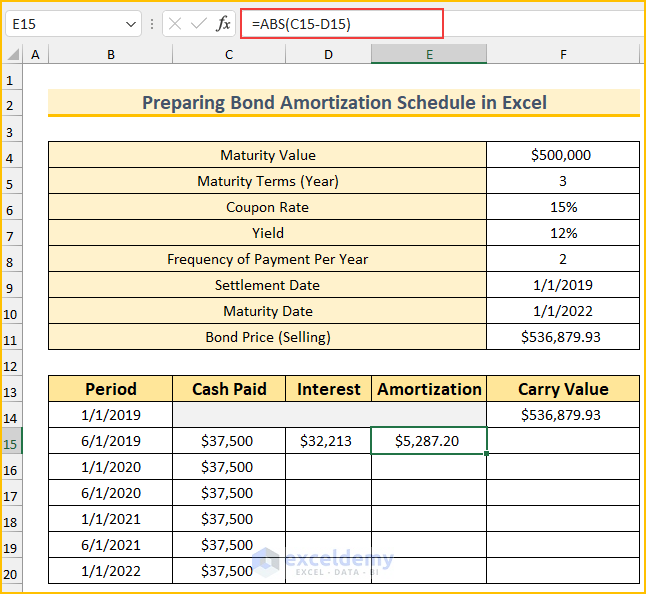Select column F header
The image size is (646, 594).
563,55
